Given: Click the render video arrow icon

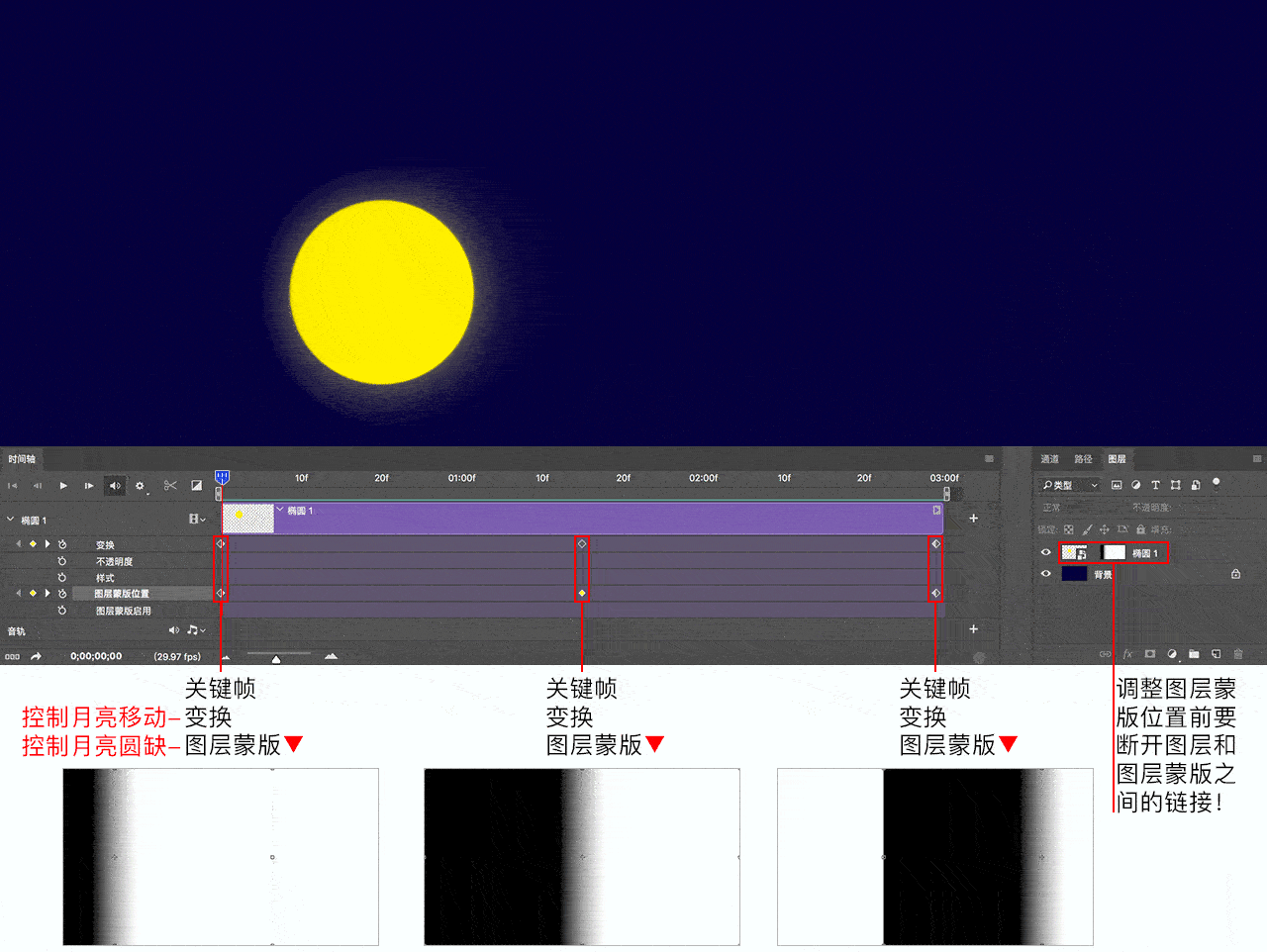Looking at the screenshot, I should (36, 656).
